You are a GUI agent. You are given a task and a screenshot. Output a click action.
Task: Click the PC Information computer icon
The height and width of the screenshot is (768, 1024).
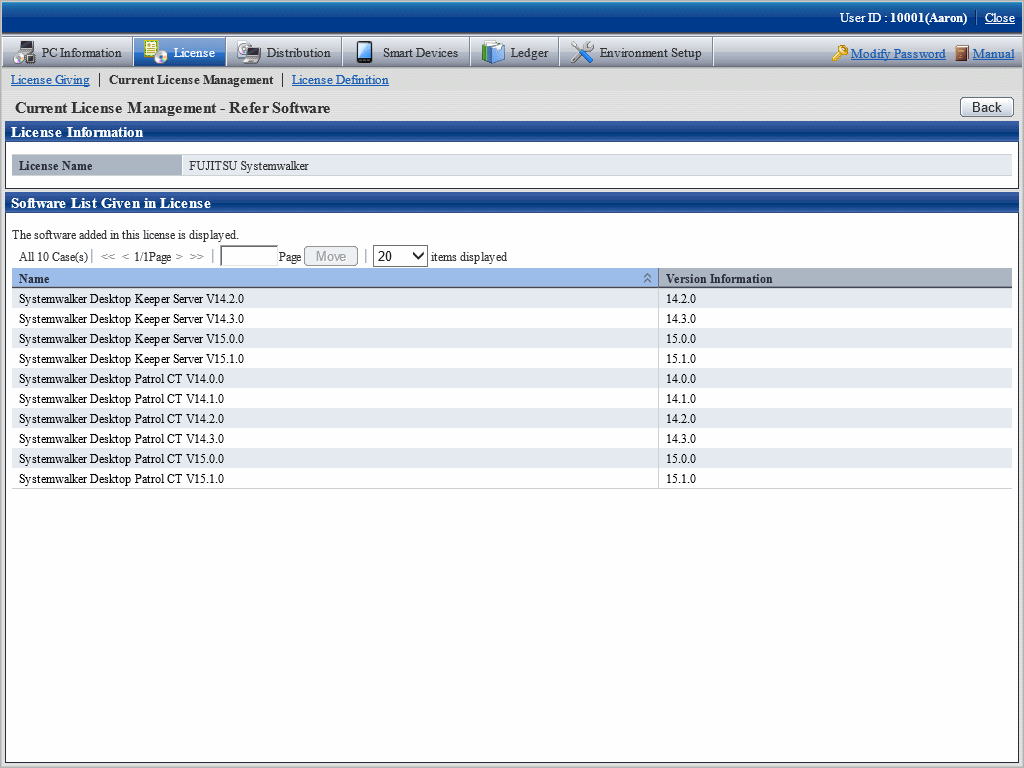(25, 52)
